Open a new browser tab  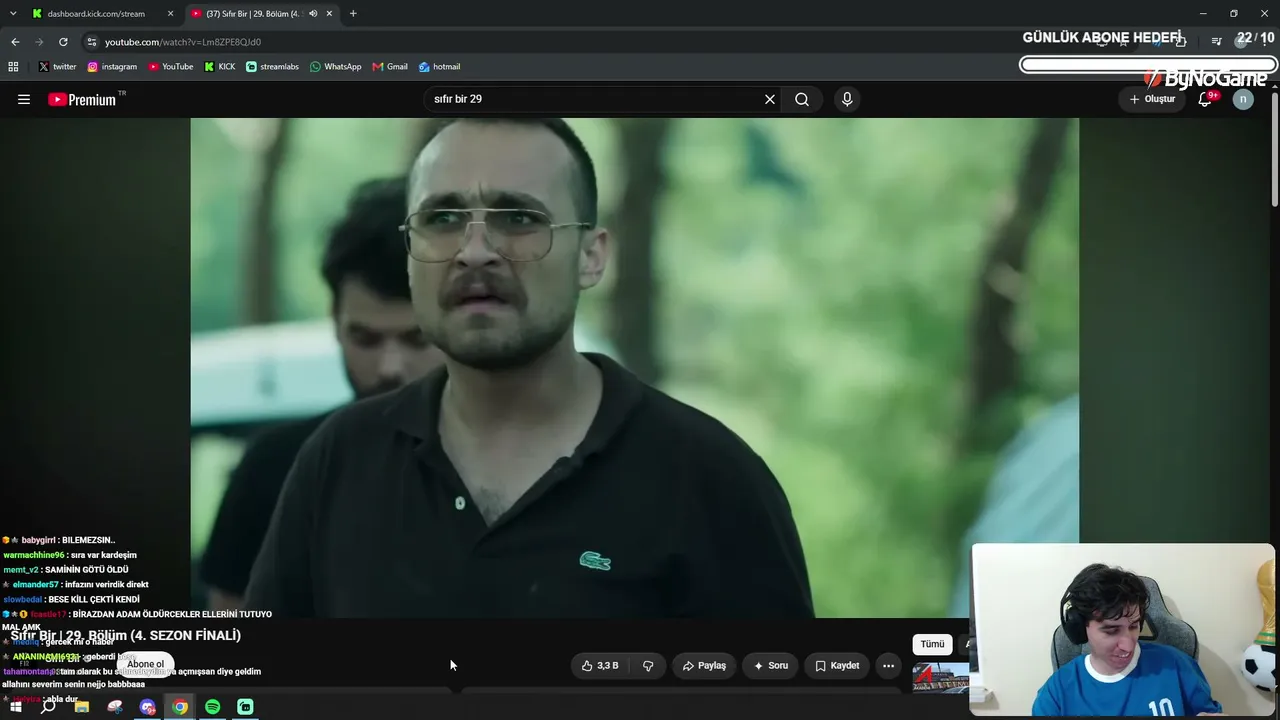coord(353,14)
